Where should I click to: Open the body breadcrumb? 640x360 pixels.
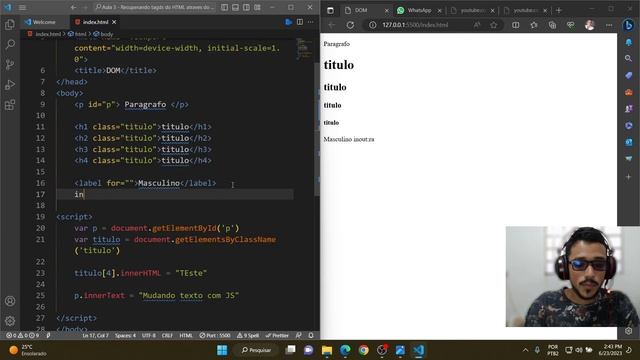[x=103, y=34]
